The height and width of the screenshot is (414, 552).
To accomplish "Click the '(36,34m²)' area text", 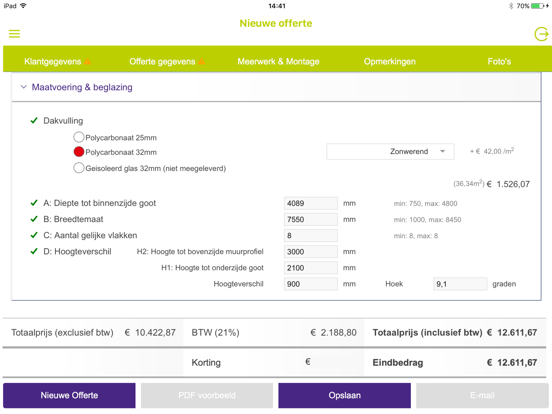I will click(x=469, y=184).
